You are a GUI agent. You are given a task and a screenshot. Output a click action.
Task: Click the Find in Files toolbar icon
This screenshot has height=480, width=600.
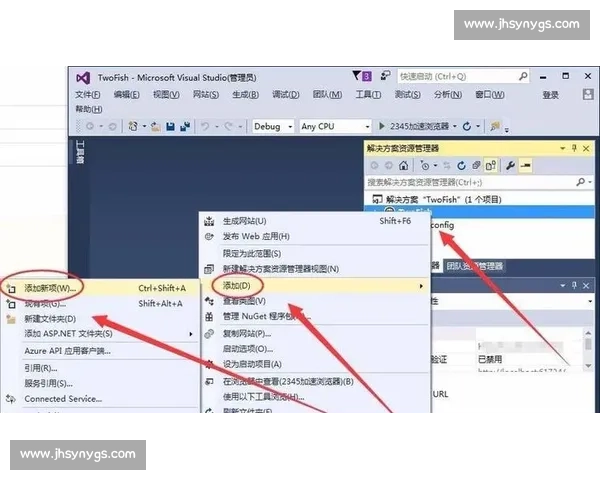click(495, 126)
